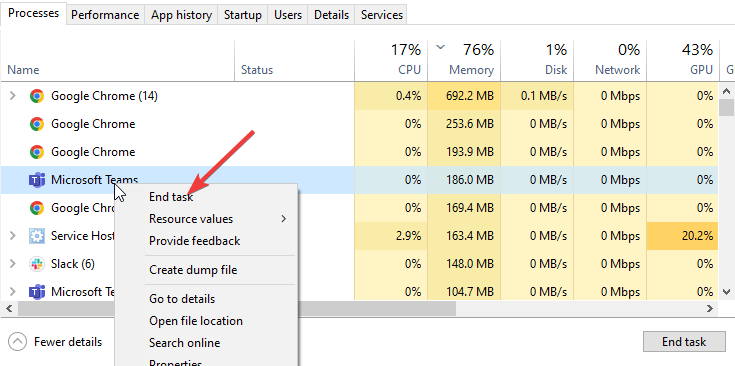Click the End task button at bottom right
Viewport: 735px width, 366px height.
pos(683,342)
